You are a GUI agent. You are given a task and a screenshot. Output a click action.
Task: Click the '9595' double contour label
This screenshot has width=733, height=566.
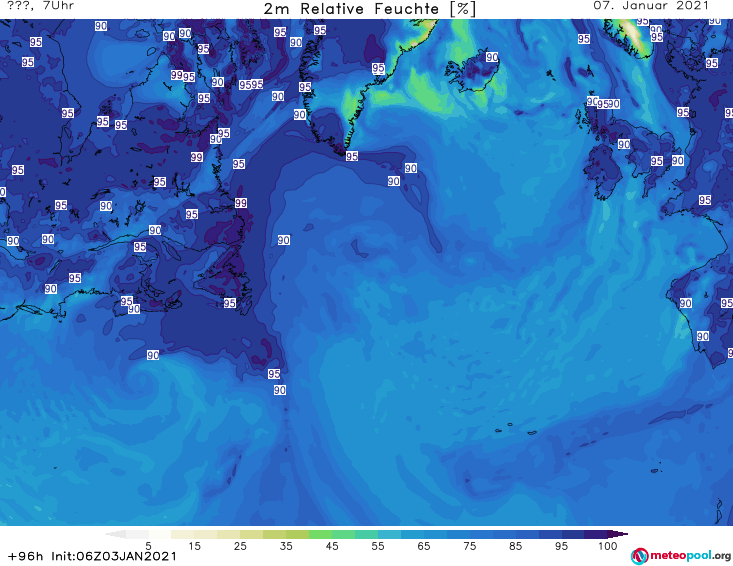[x=251, y=85]
